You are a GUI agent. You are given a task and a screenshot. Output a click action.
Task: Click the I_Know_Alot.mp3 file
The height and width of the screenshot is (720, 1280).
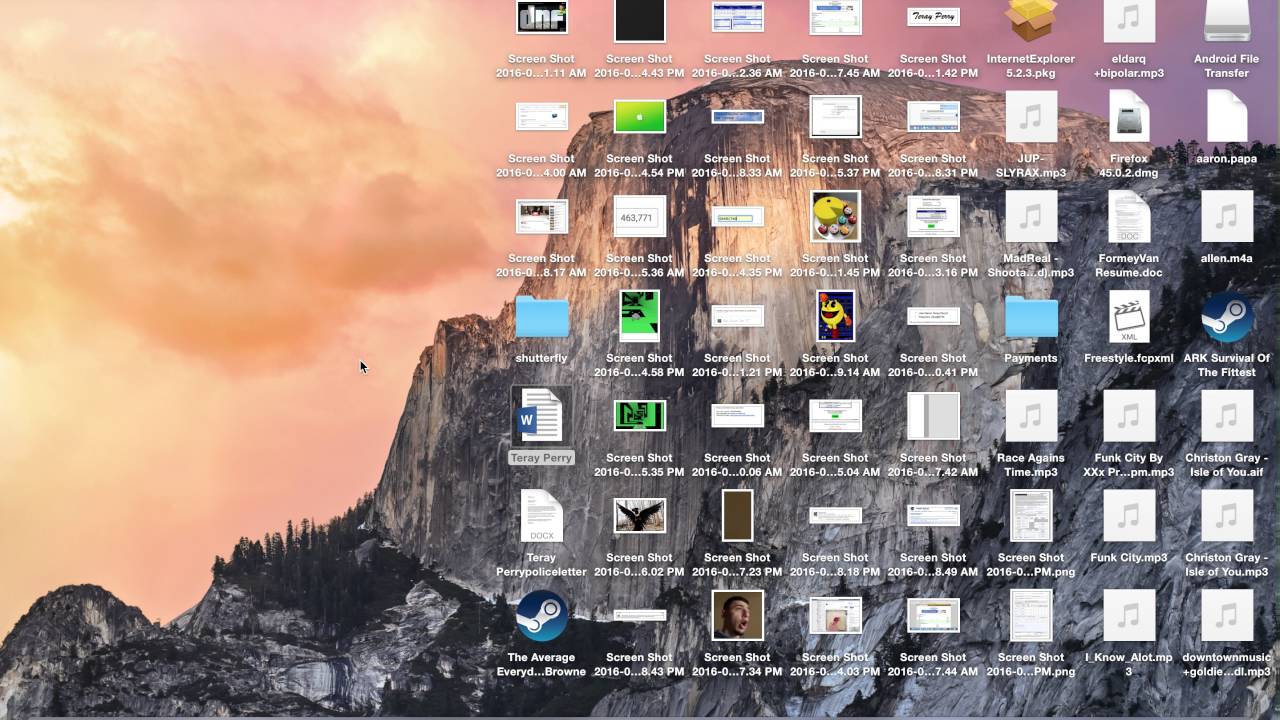[x=1129, y=615]
